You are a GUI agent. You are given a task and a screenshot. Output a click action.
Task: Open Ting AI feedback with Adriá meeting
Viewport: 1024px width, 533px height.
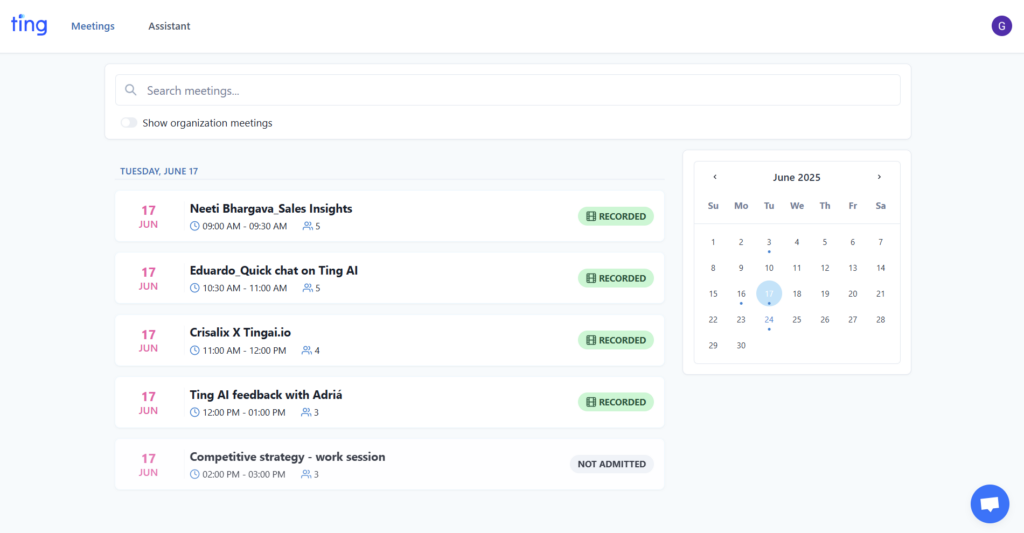coord(389,402)
